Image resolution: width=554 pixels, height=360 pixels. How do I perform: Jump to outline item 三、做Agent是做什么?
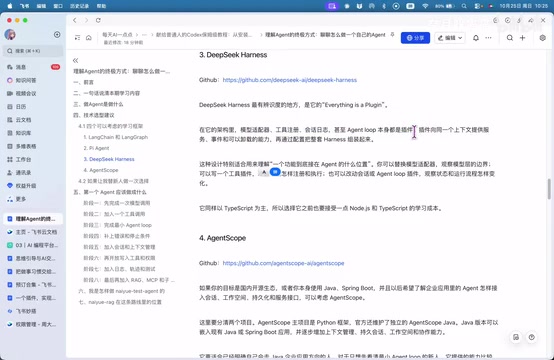98,104
